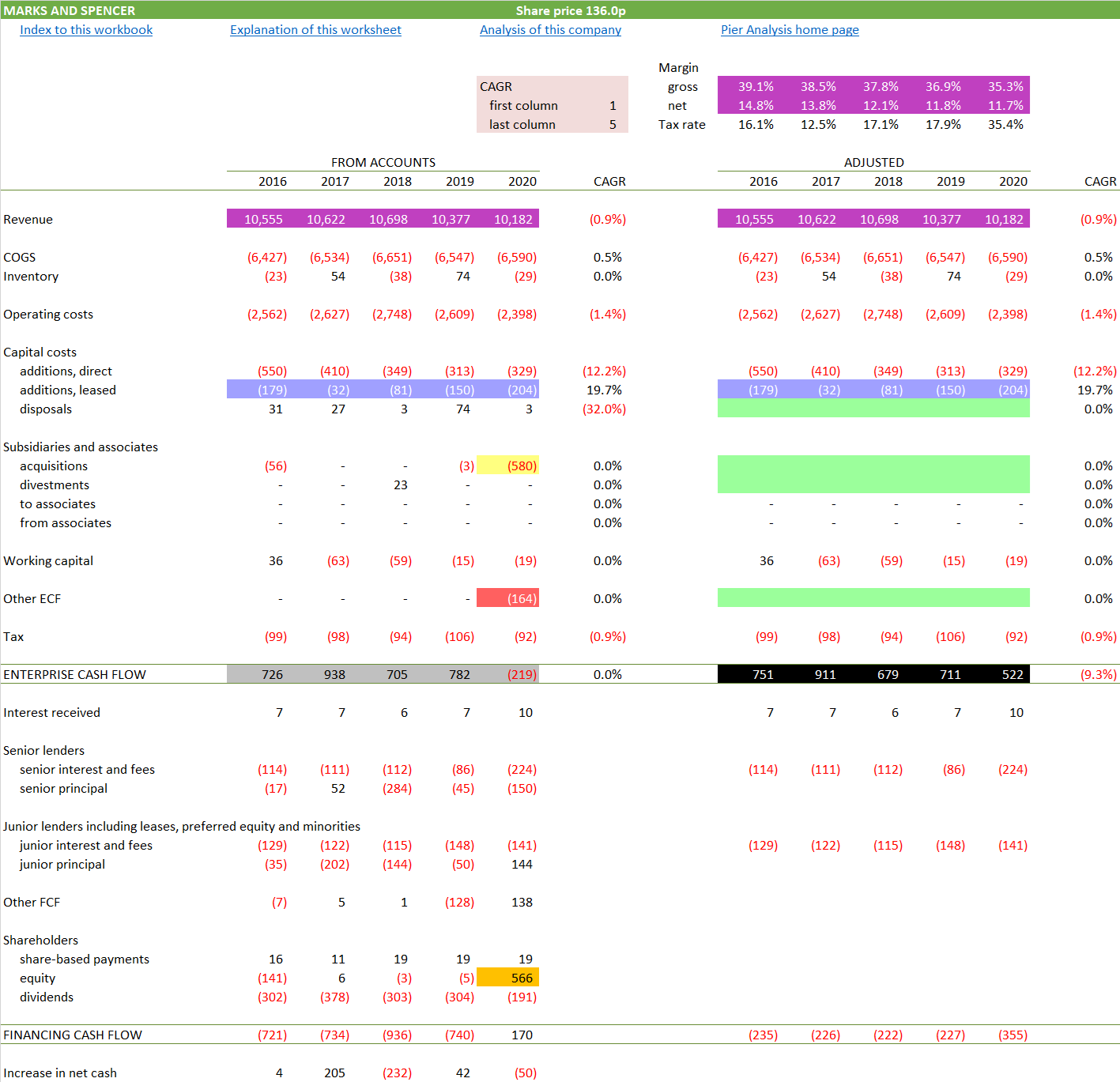The height and width of the screenshot is (1082, 1120).
Task: Select gross margin 39.1% cell
Action: tap(756, 87)
